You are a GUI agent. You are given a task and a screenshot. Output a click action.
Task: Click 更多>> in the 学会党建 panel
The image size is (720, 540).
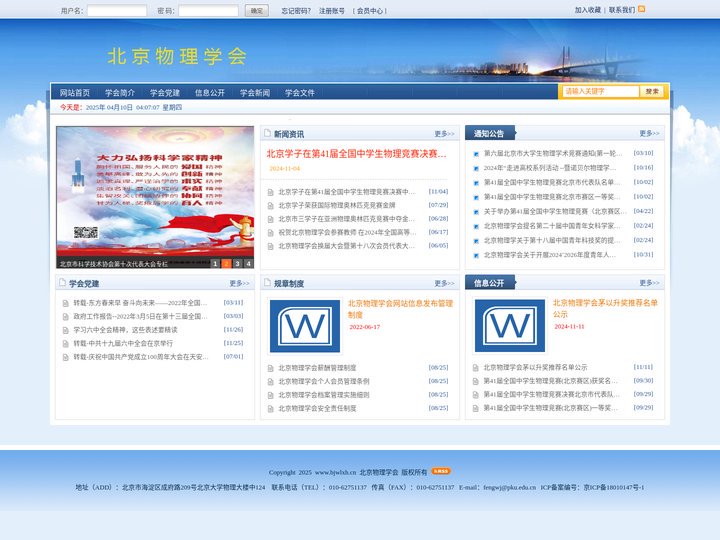(x=239, y=284)
